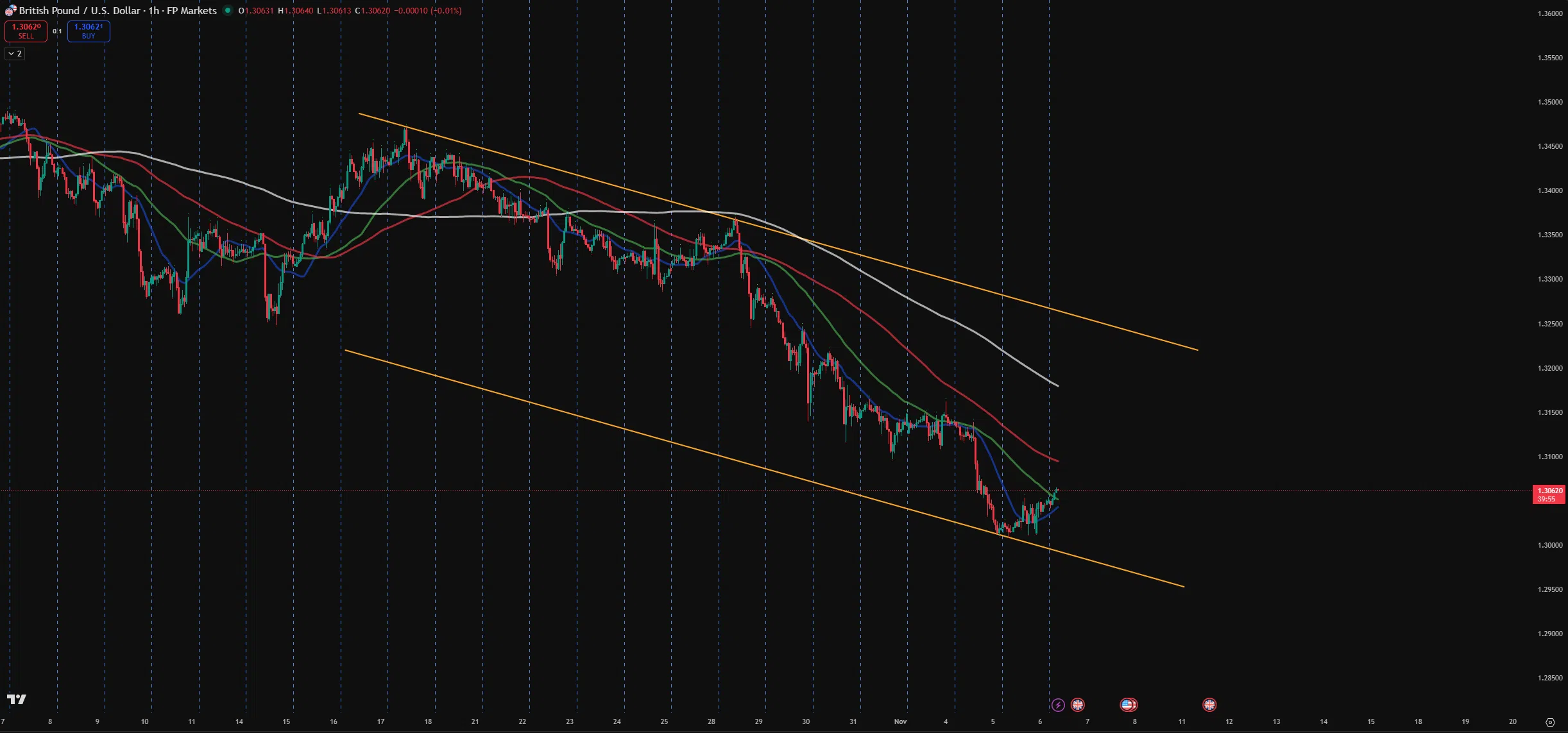Click the Nov label on the time axis
This screenshot has width=1568, height=733.
click(x=900, y=721)
